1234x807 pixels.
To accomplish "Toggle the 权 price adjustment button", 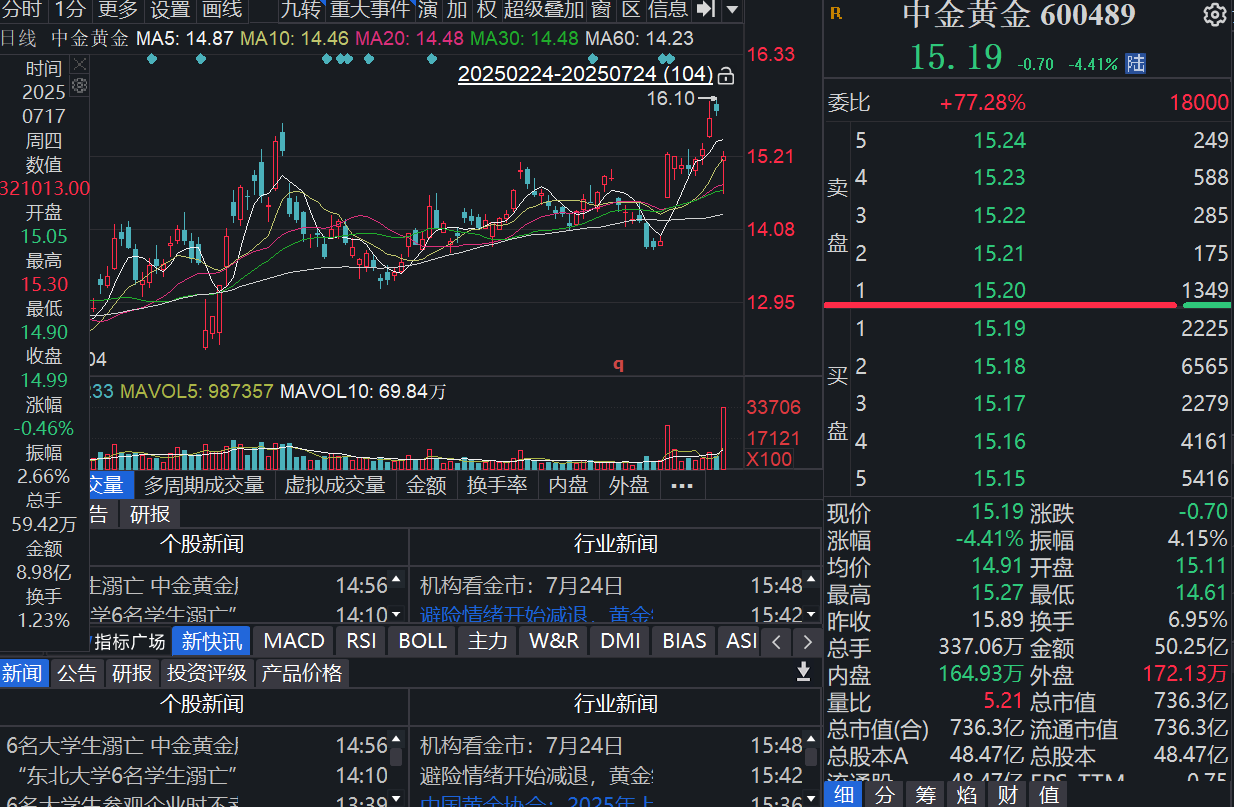I will coord(486,10).
